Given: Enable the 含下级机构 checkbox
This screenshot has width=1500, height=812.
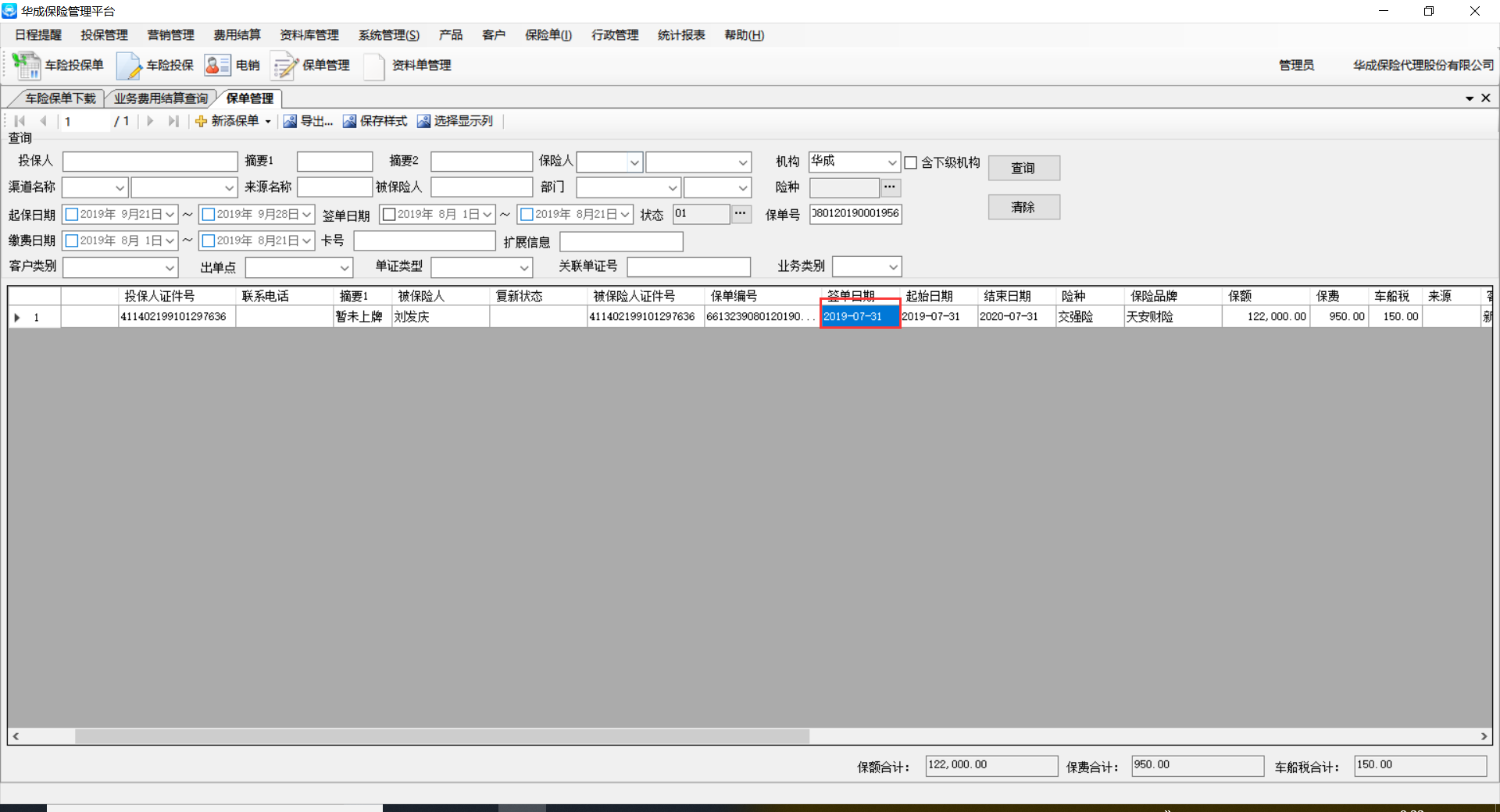Looking at the screenshot, I should [911, 162].
